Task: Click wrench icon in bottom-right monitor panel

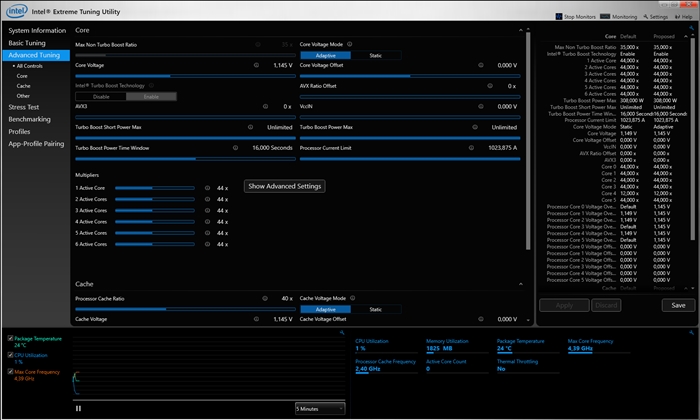Action: [x=692, y=333]
